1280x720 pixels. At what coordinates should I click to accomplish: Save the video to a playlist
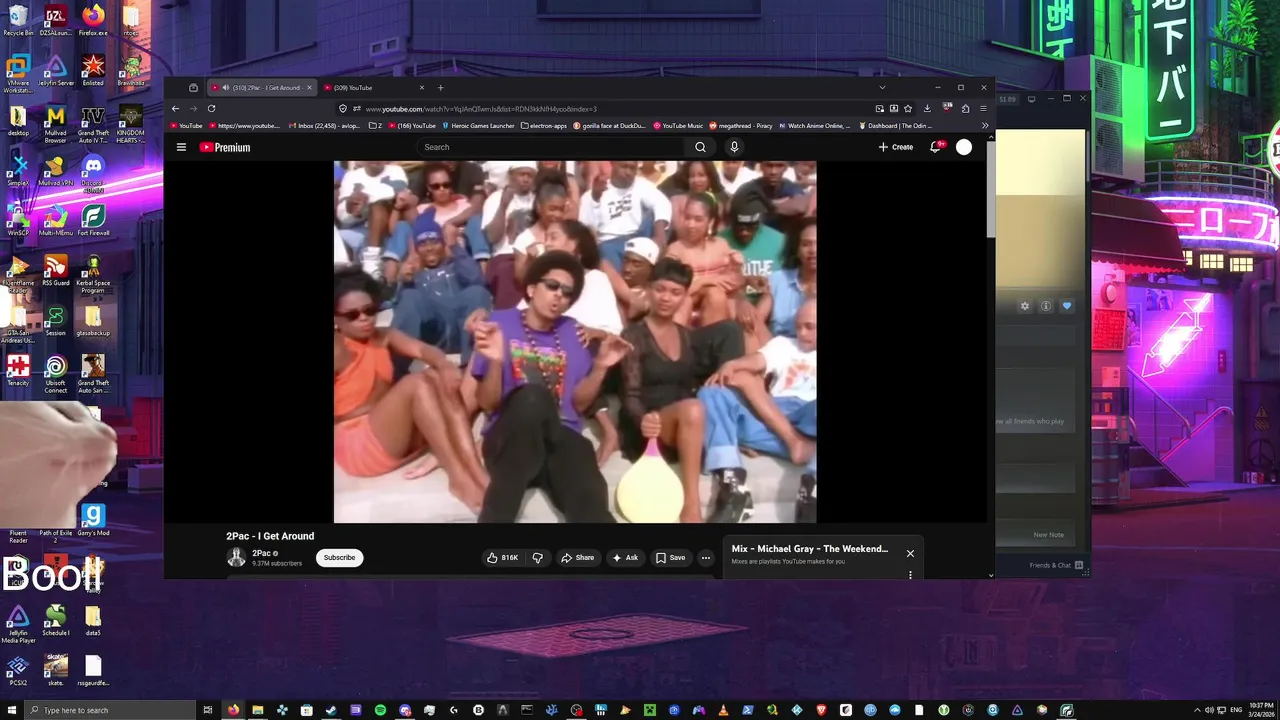[x=670, y=558]
